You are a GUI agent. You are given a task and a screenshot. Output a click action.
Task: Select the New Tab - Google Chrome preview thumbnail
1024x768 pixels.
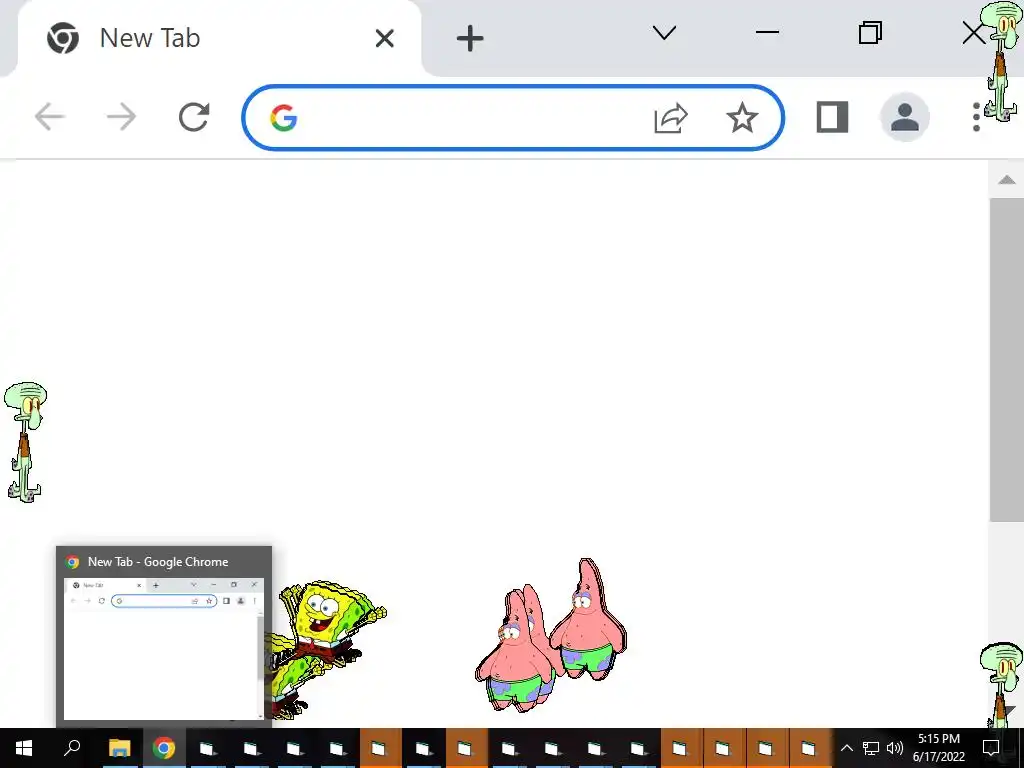(x=164, y=637)
